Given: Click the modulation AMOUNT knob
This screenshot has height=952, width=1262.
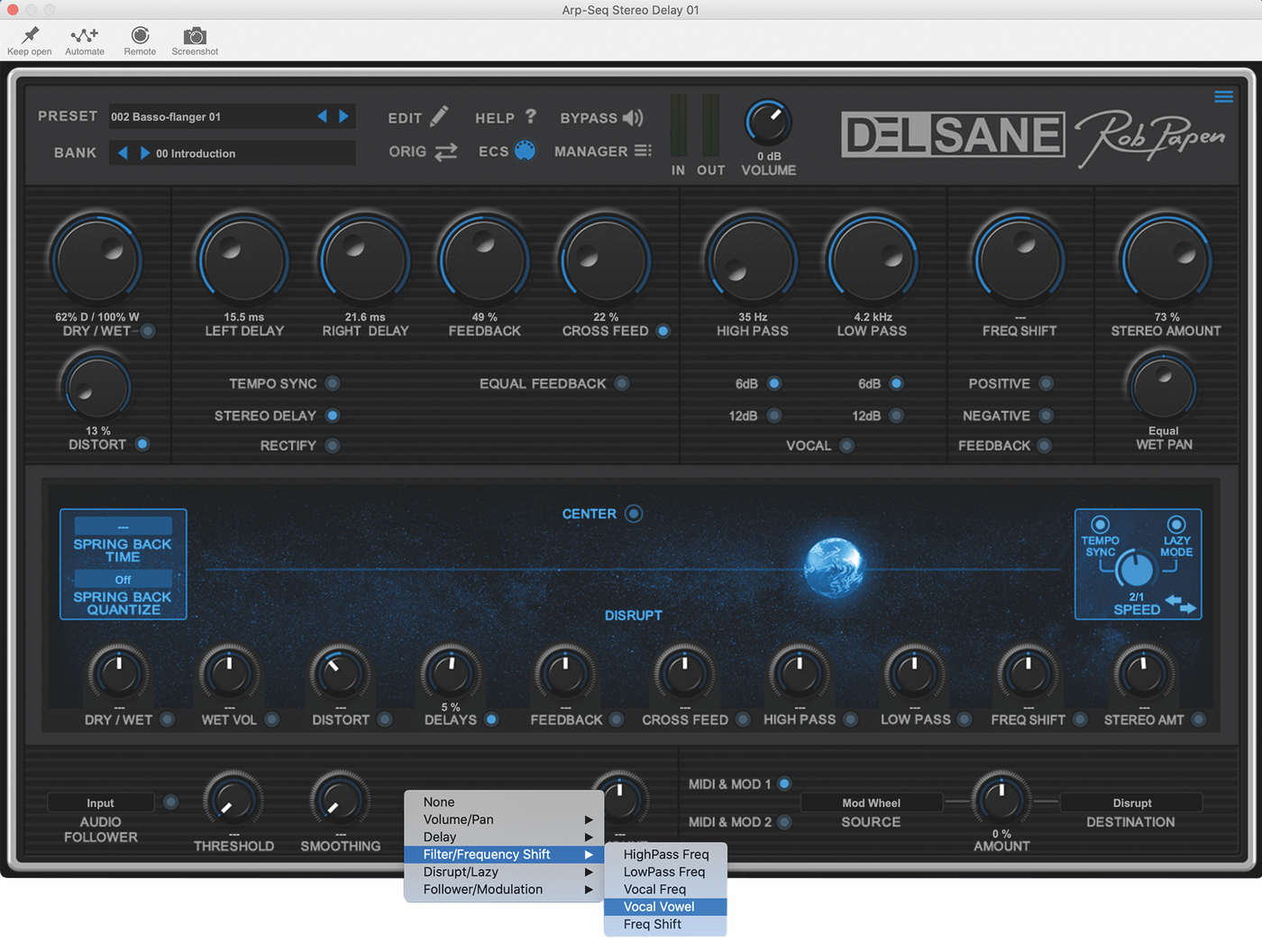Looking at the screenshot, I should click(x=1001, y=799).
